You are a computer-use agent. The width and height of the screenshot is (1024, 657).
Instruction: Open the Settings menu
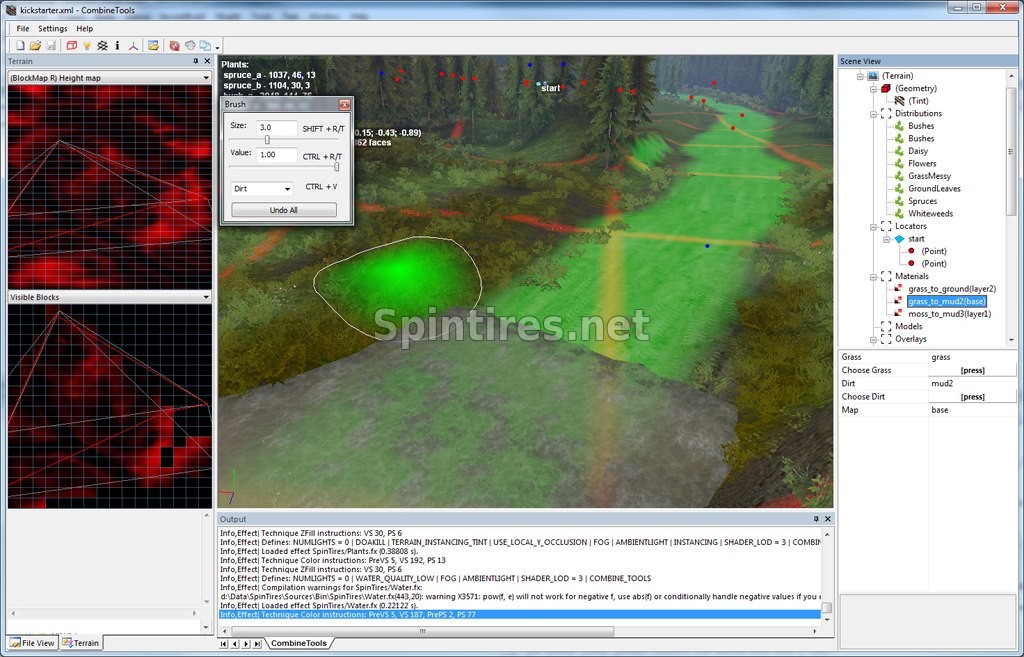pyautogui.click(x=52, y=29)
